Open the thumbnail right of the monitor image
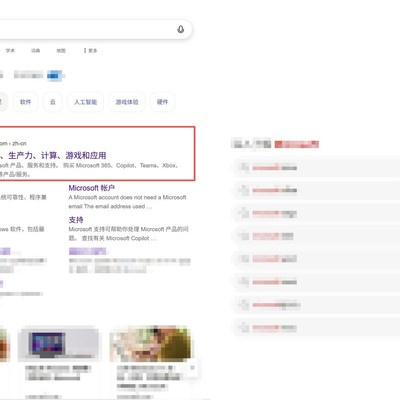The width and height of the screenshot is (400, 400). point(150,344)
